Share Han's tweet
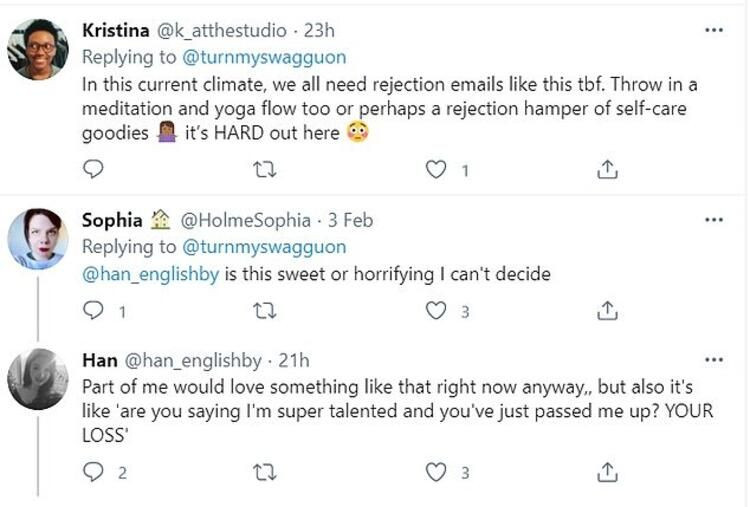The width and height of the screenshot is (750, 507). (607, 472)
